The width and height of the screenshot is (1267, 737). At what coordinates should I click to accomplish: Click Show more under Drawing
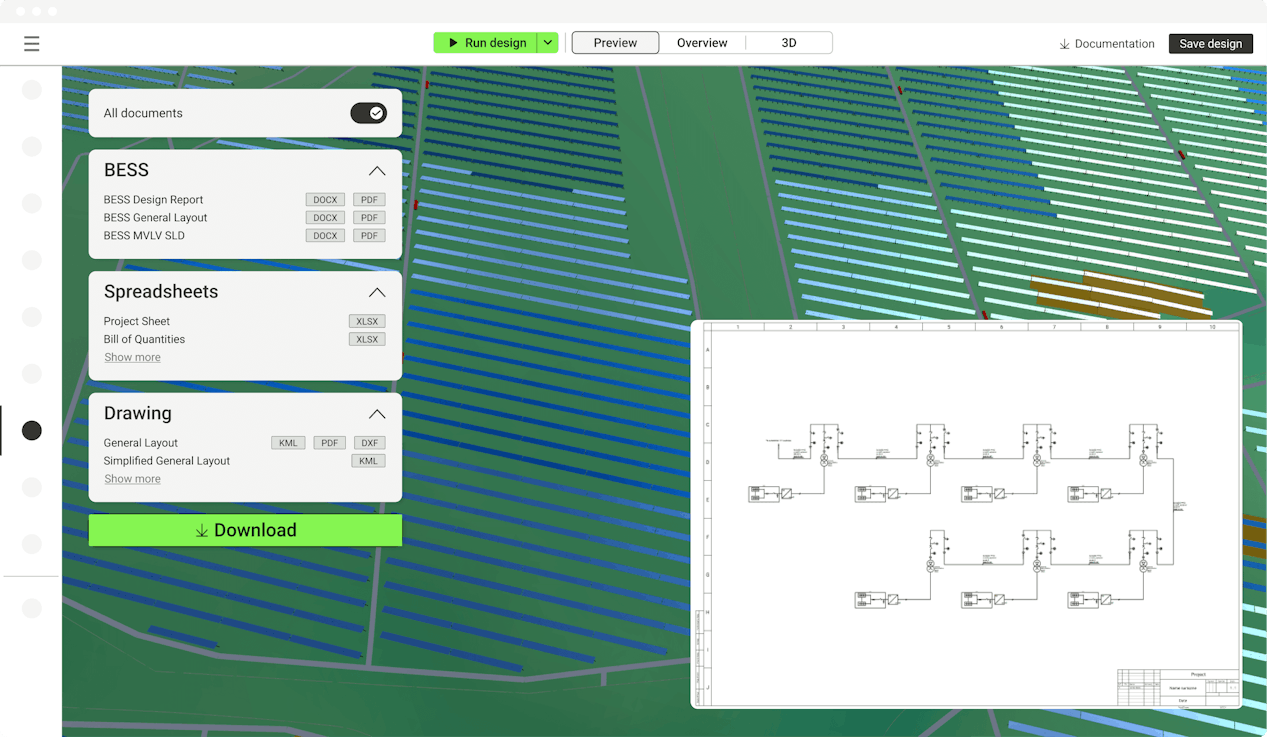[x=132, y=479]
